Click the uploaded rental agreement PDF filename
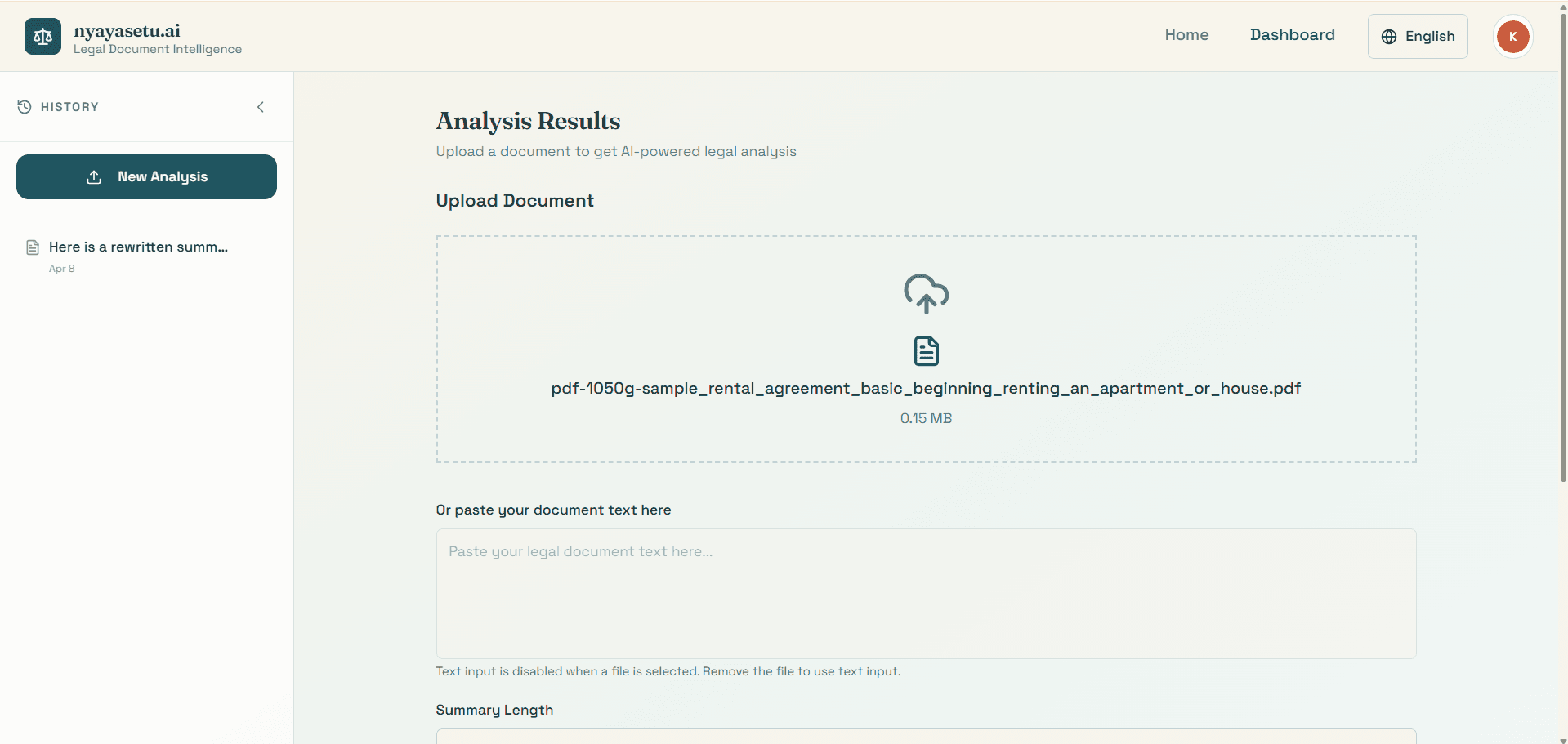1568x744 pixels. click(x=926, y=389)
